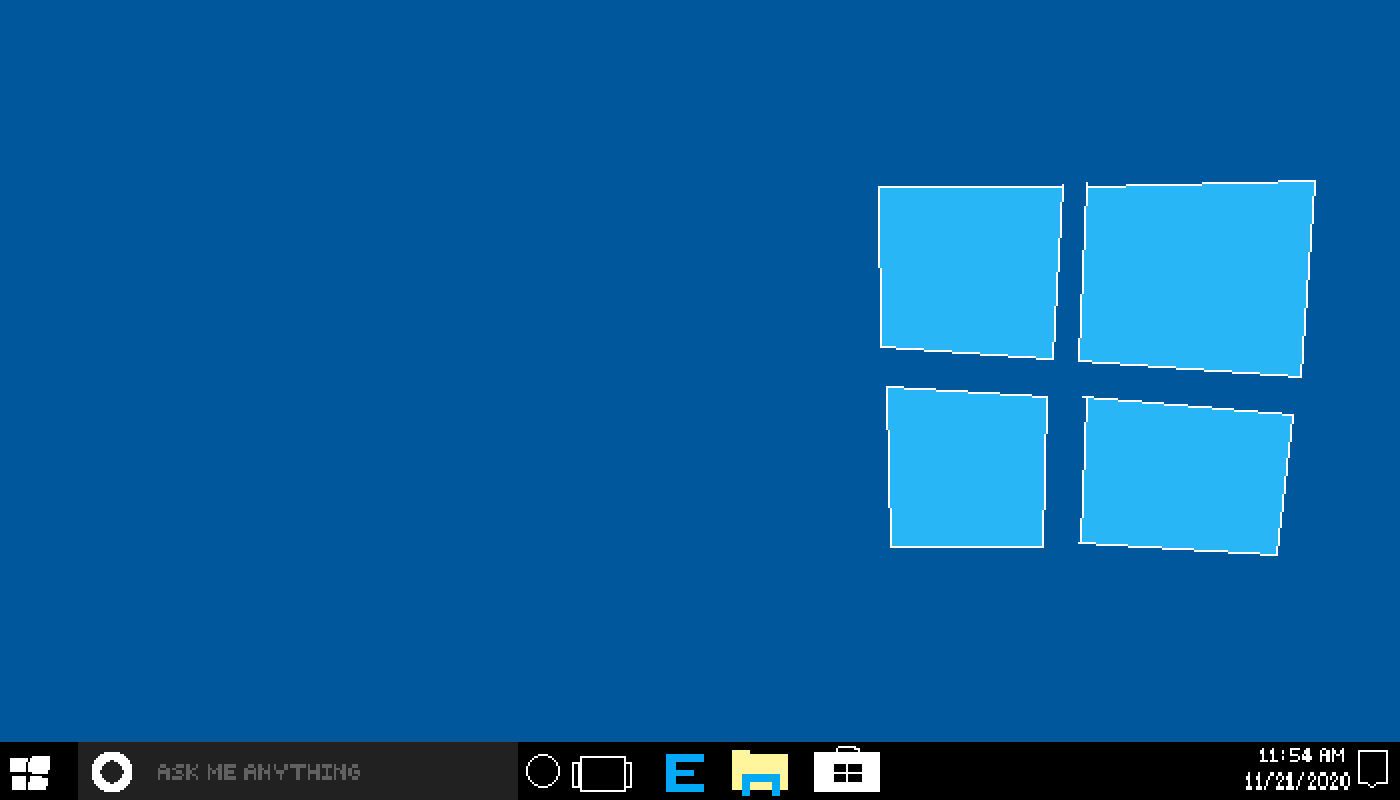Click the top-right pane of Windows logo

pos(1196,277)
